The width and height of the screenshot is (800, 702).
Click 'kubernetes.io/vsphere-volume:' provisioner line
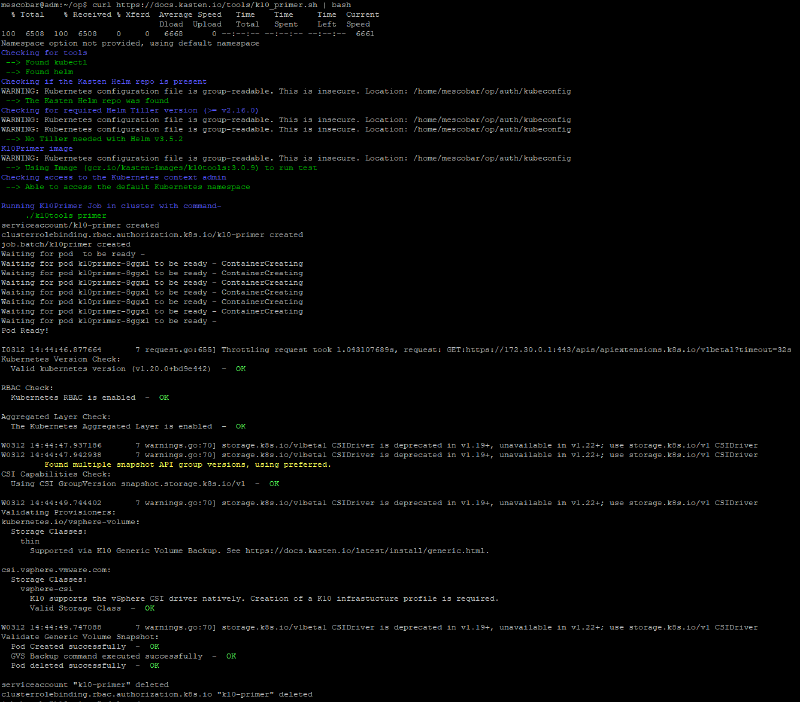click(x=70, y=522)
